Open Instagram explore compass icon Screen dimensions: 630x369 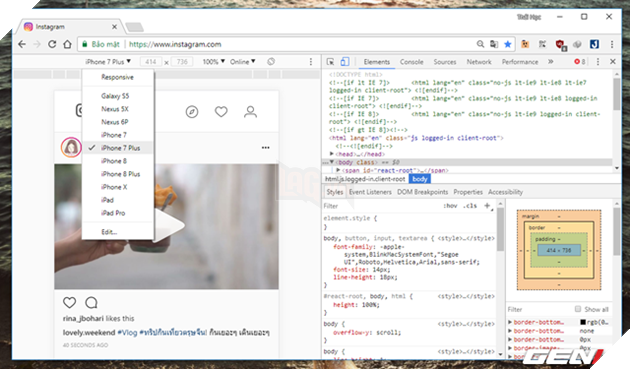tap(192, 112)
